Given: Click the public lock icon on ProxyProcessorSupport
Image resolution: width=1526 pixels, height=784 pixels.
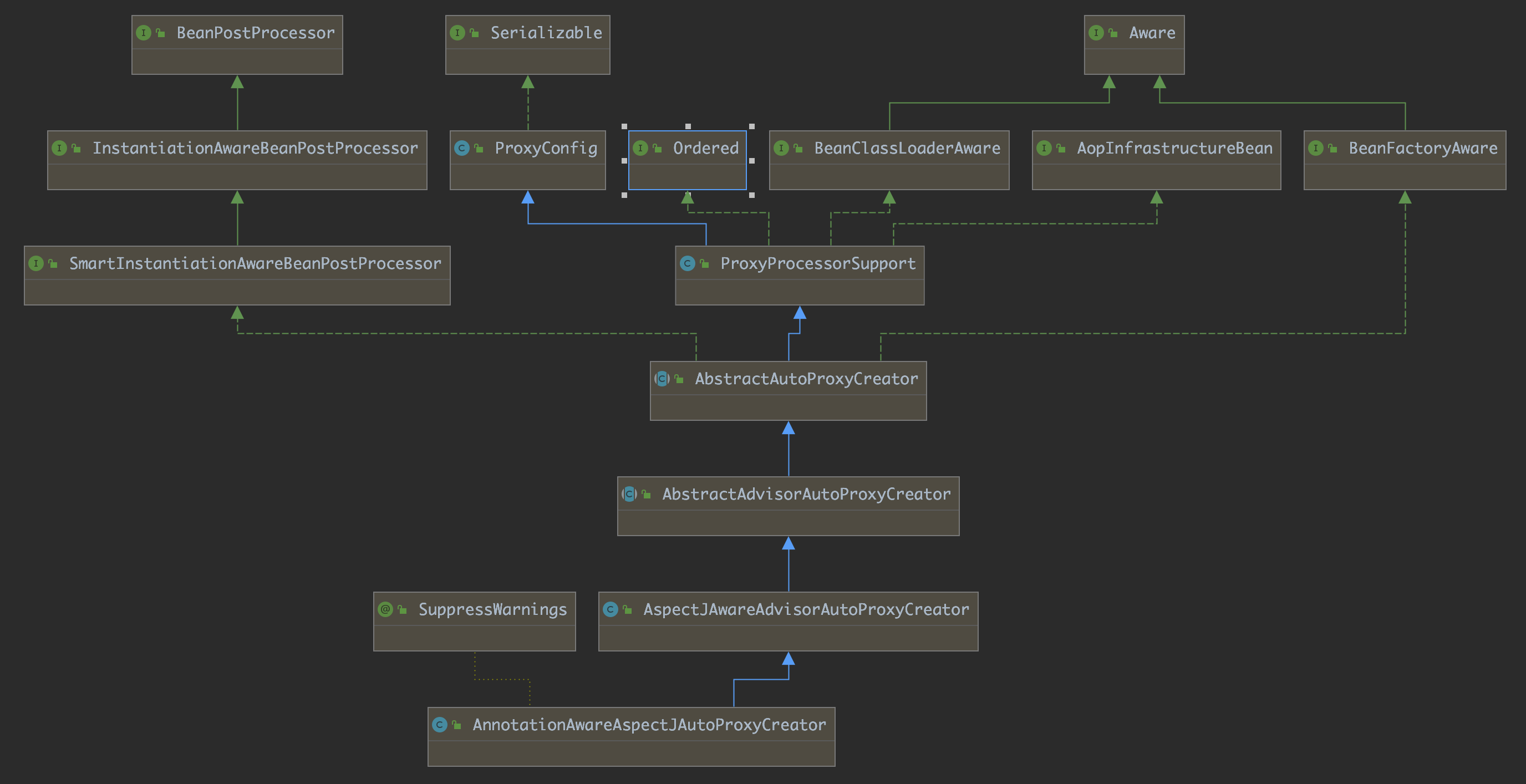Looking at the screenshot, I should coord(704,264).
